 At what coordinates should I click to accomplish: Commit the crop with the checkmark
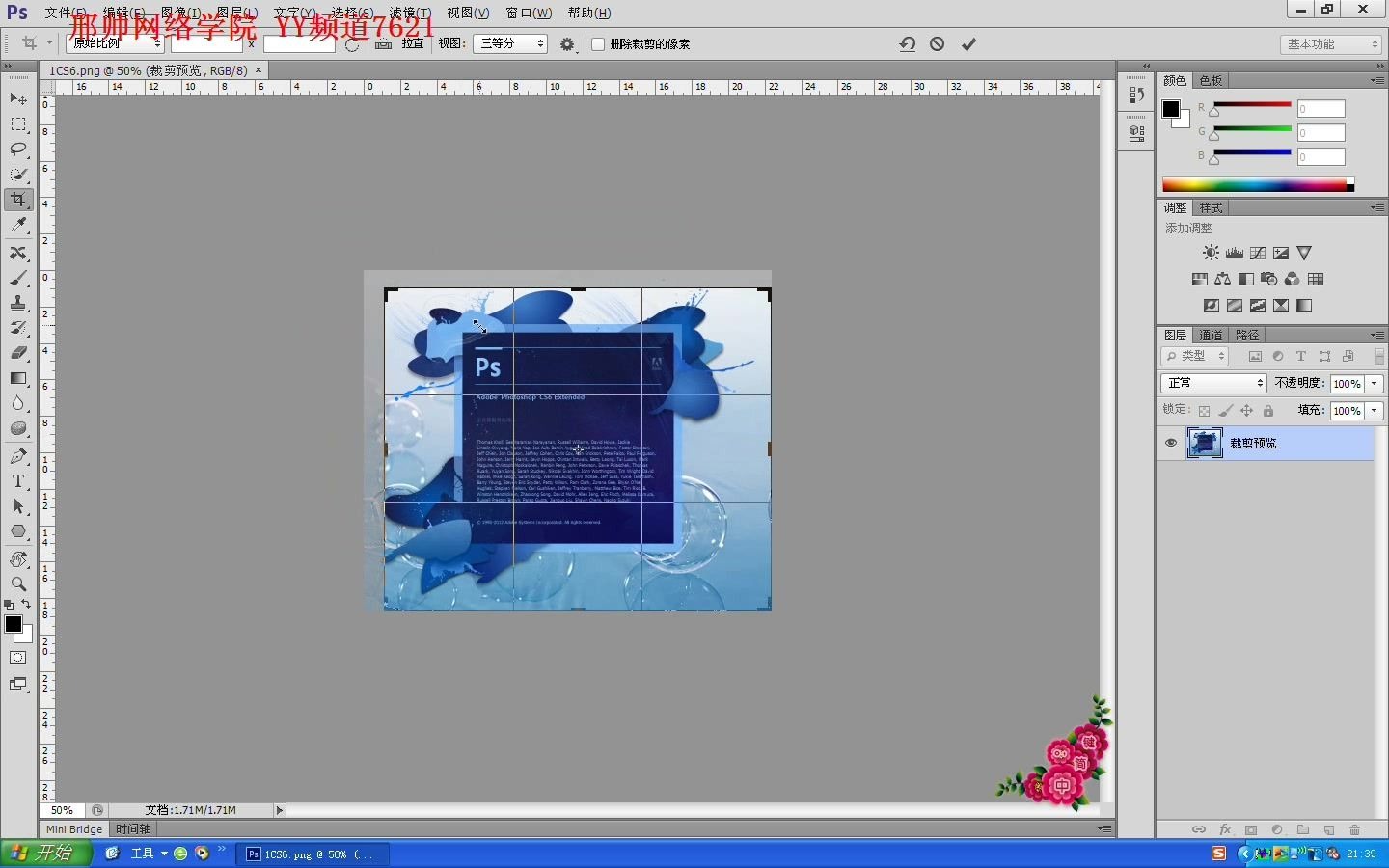click(x=968, y=43)
